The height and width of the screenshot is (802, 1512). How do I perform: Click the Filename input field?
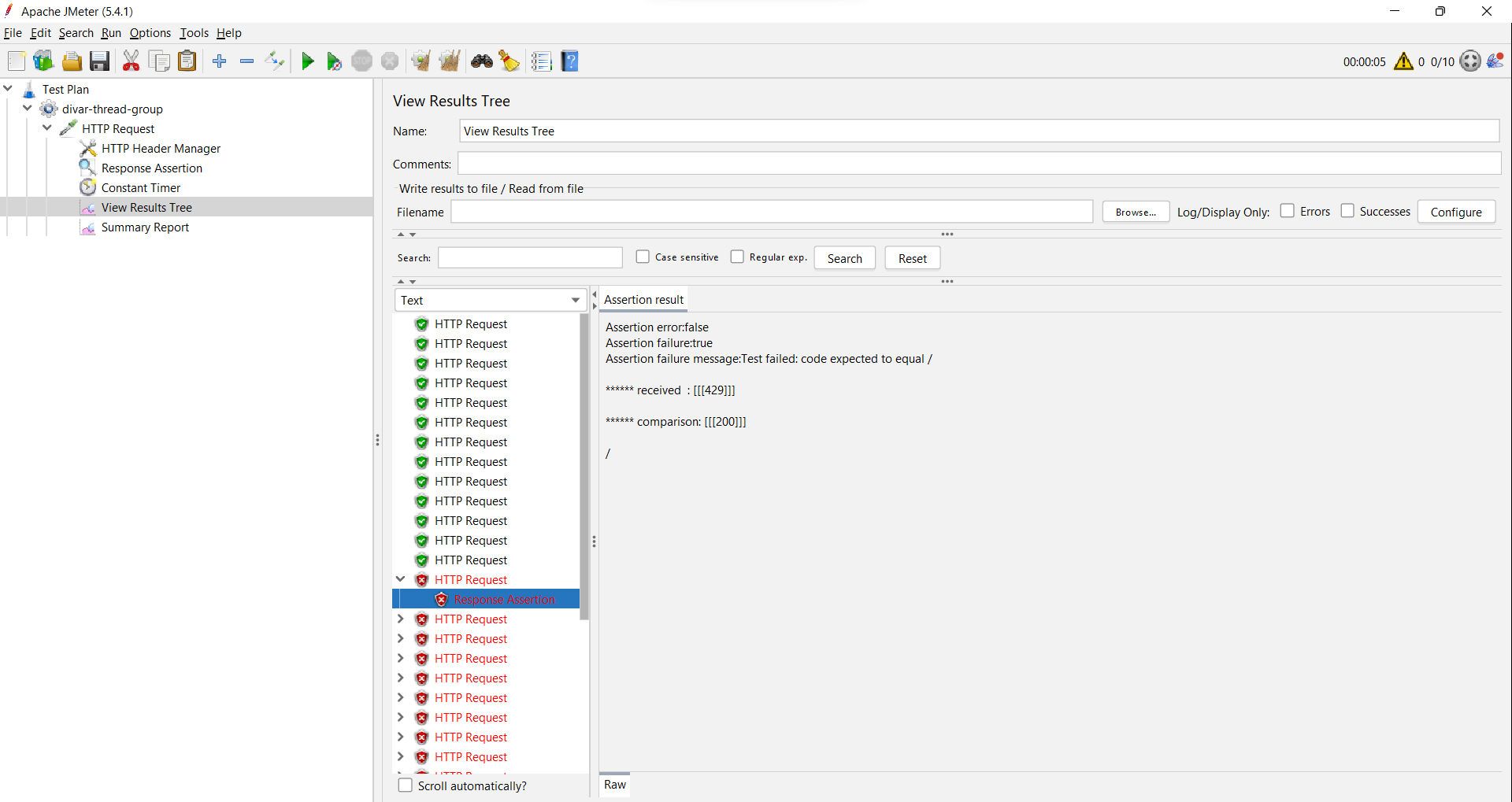[772, 212]
